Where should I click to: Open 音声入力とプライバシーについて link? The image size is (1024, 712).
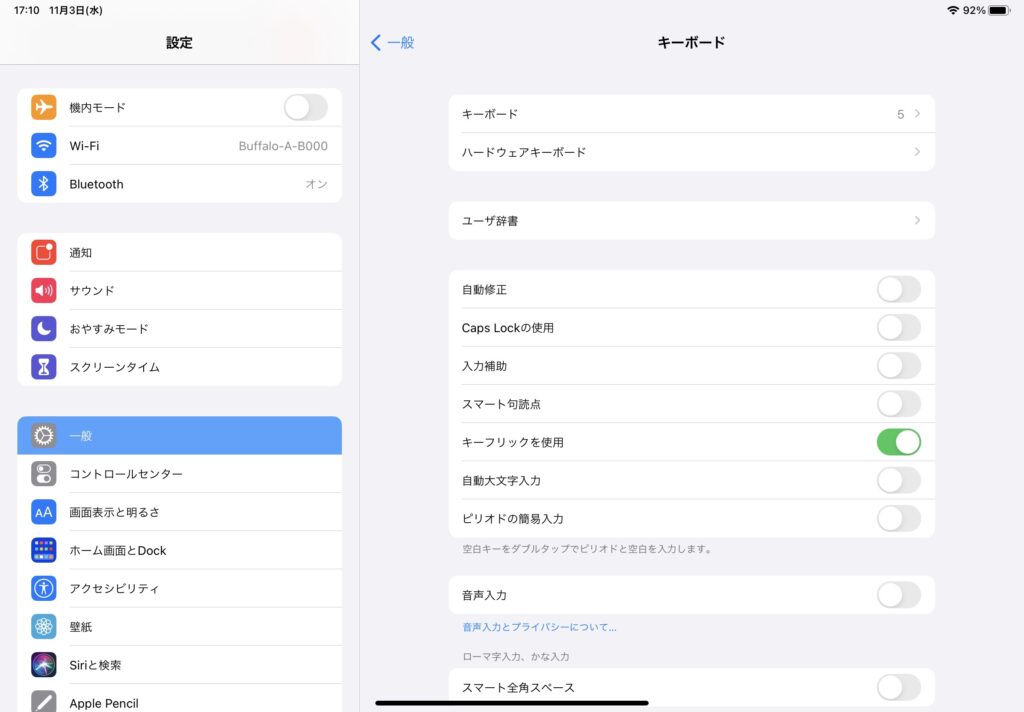(x=539, y=627)
